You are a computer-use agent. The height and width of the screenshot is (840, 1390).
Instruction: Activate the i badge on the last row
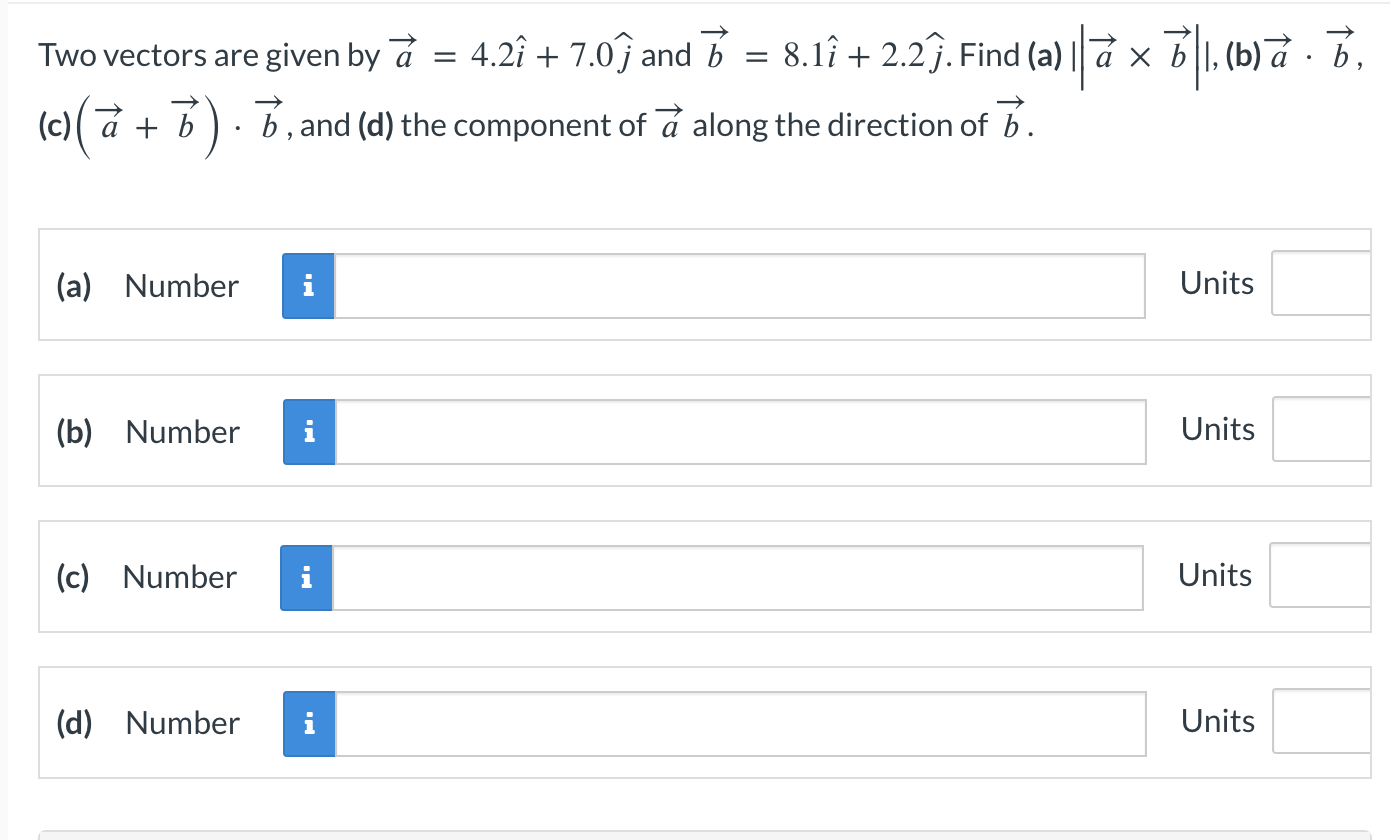point(308,723)
